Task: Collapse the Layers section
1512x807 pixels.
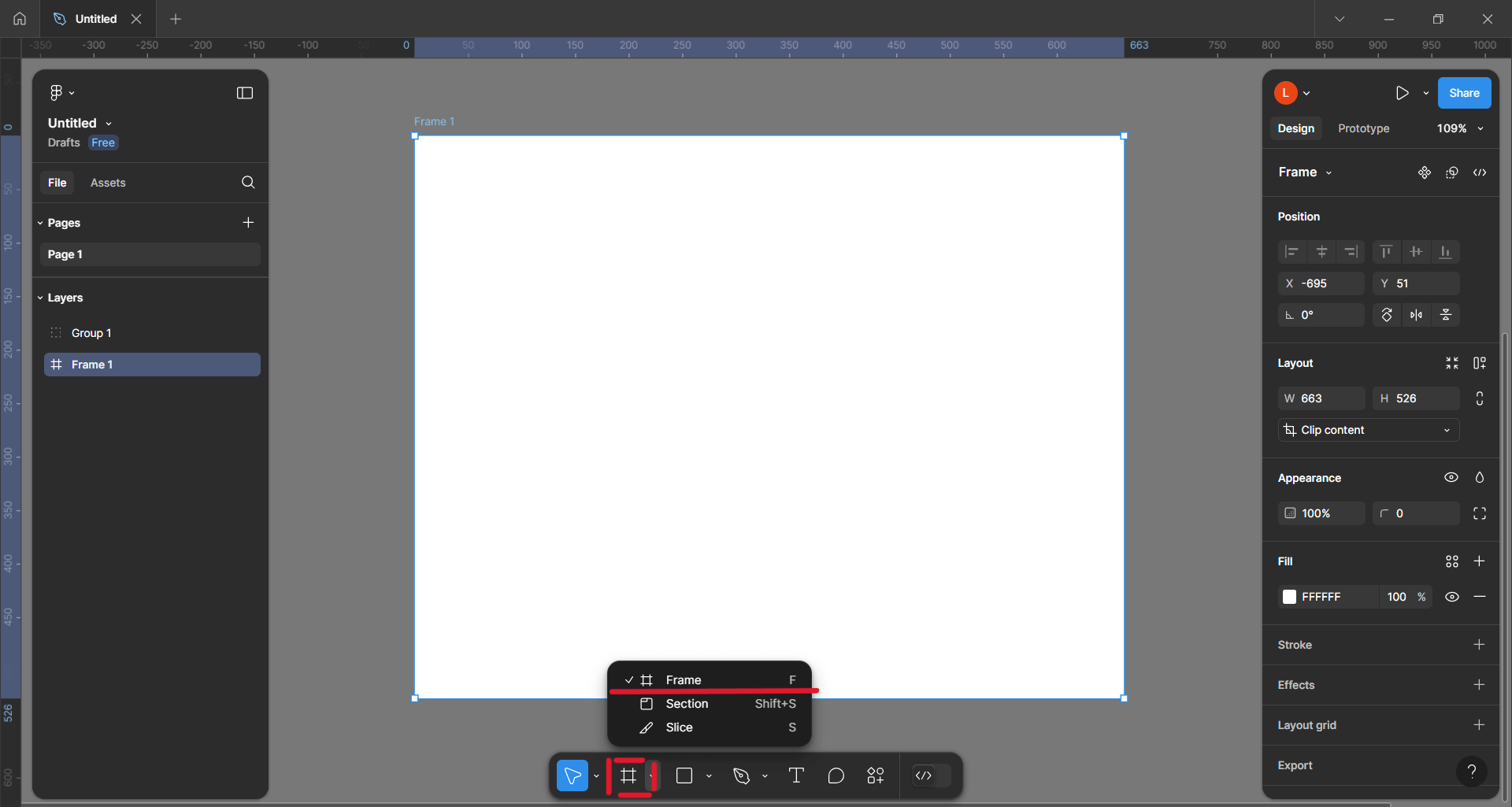Action: (x=40, y=298)
